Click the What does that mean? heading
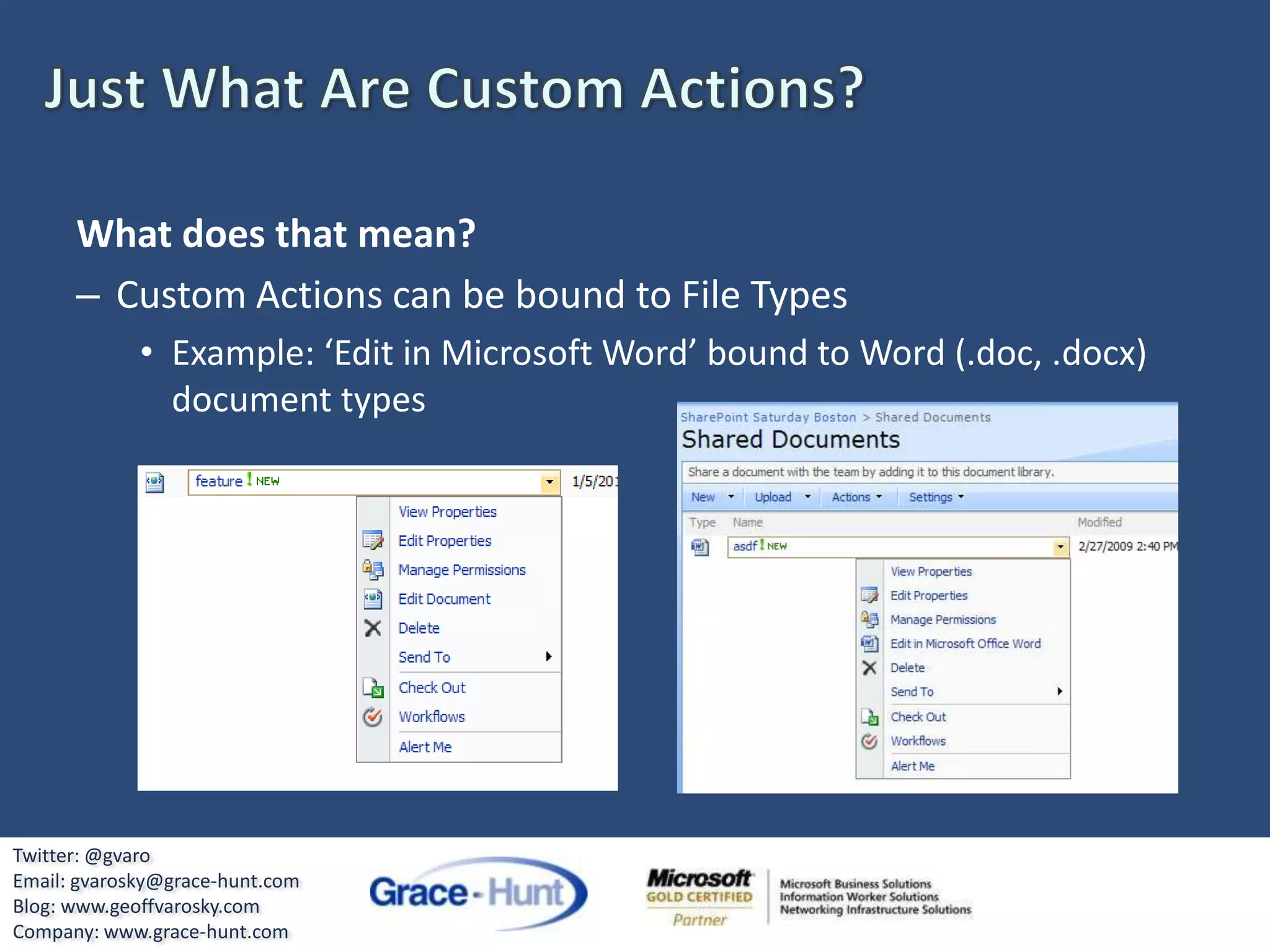Screen dimensions: 1270x952 click(276, 234)
